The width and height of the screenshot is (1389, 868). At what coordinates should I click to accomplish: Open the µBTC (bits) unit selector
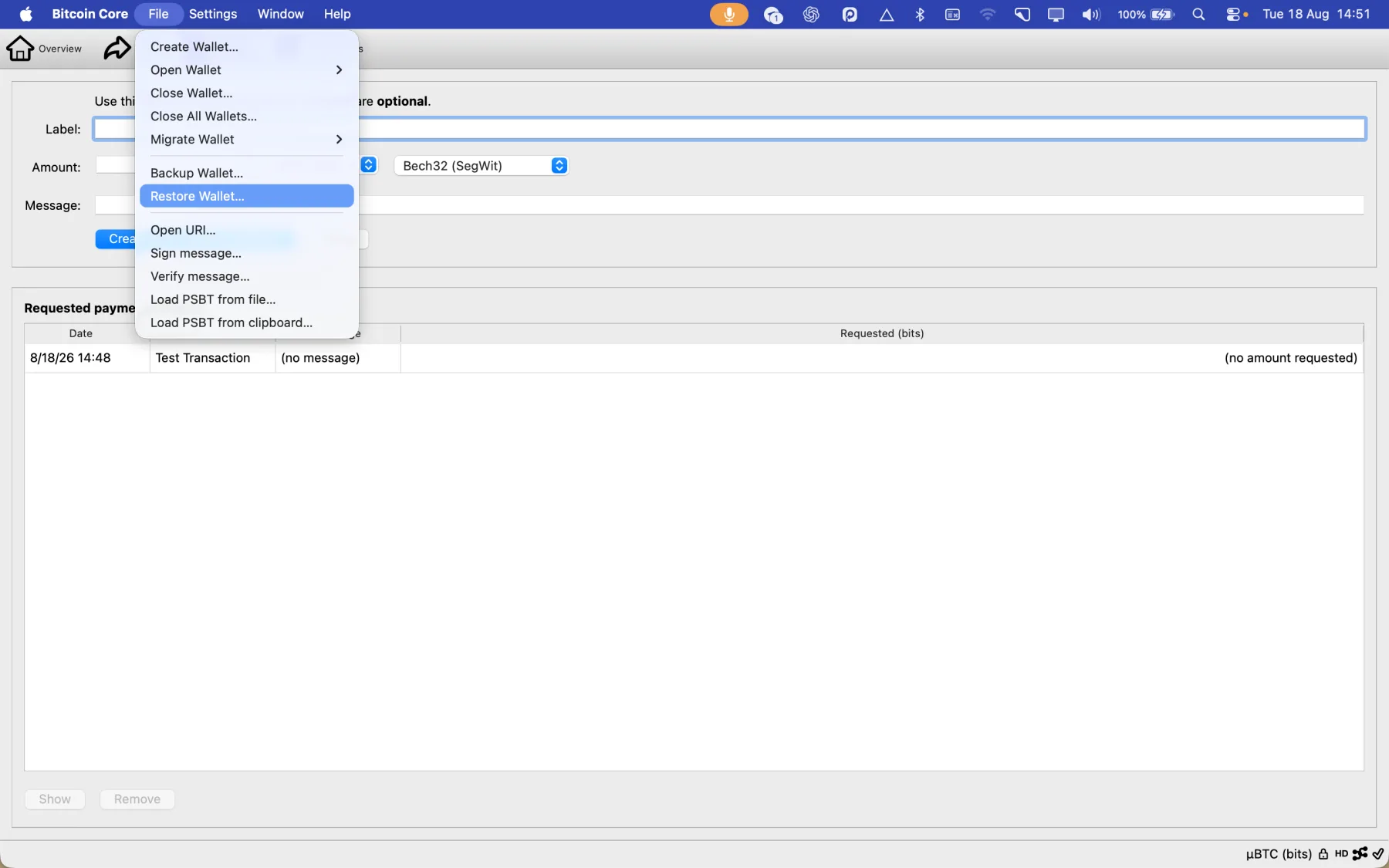pyautogui.click(x=1279, y=853)
